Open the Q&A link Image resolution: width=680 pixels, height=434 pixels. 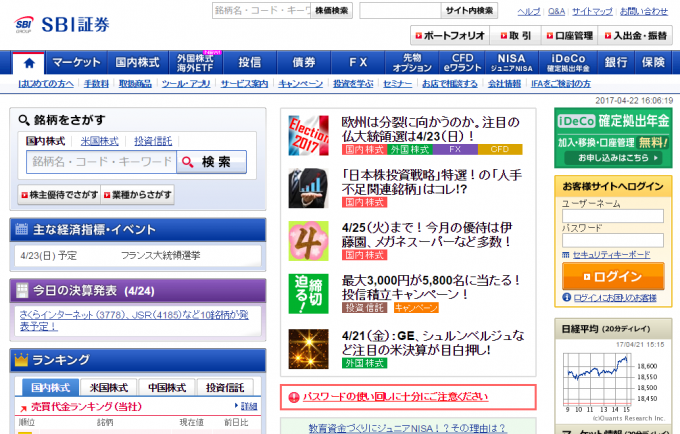[x=556, y=12]
